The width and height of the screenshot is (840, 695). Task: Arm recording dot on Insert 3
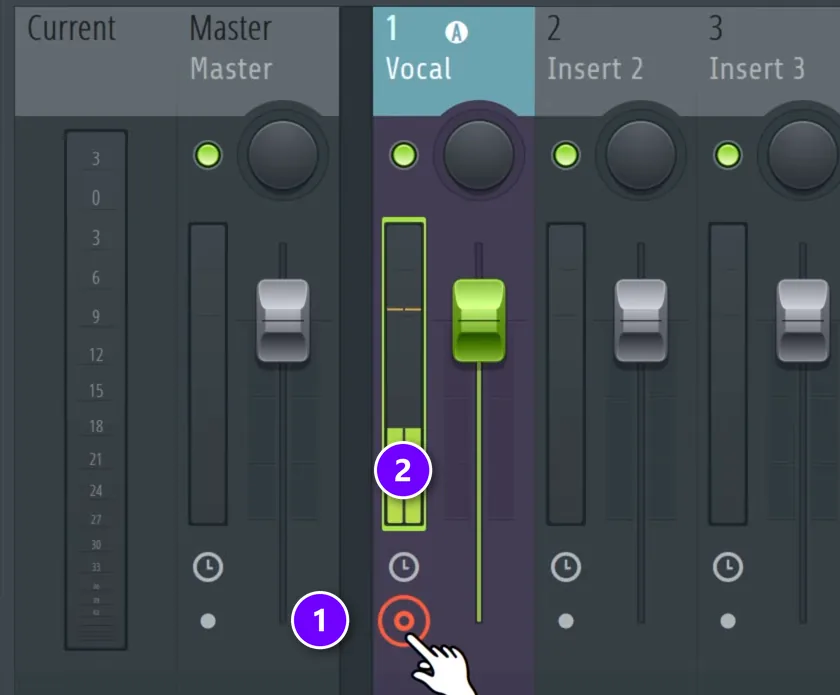click(x=728, y=621)
